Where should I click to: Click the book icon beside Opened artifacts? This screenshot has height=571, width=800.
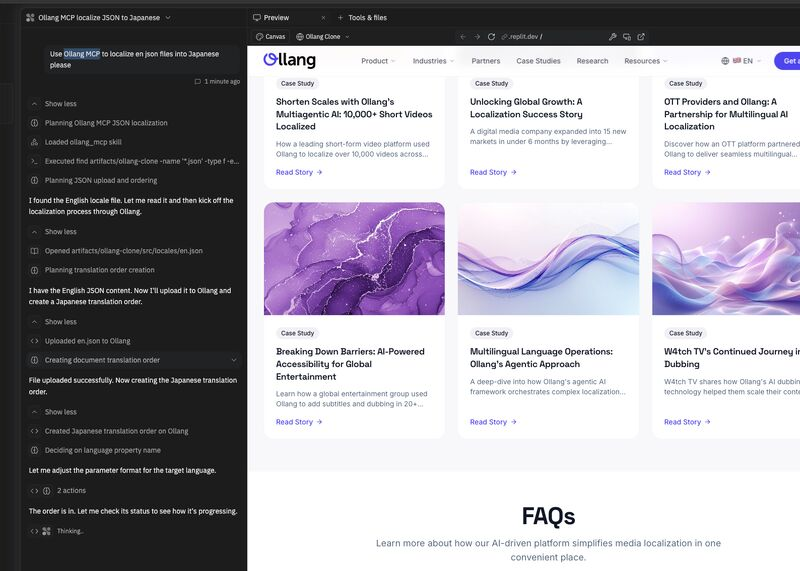pos(34,251)
